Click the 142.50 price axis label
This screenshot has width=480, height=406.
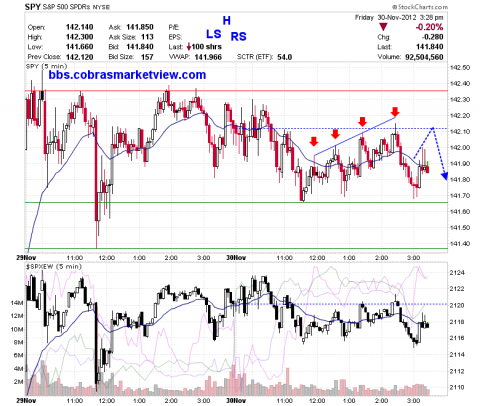[460, 68]
